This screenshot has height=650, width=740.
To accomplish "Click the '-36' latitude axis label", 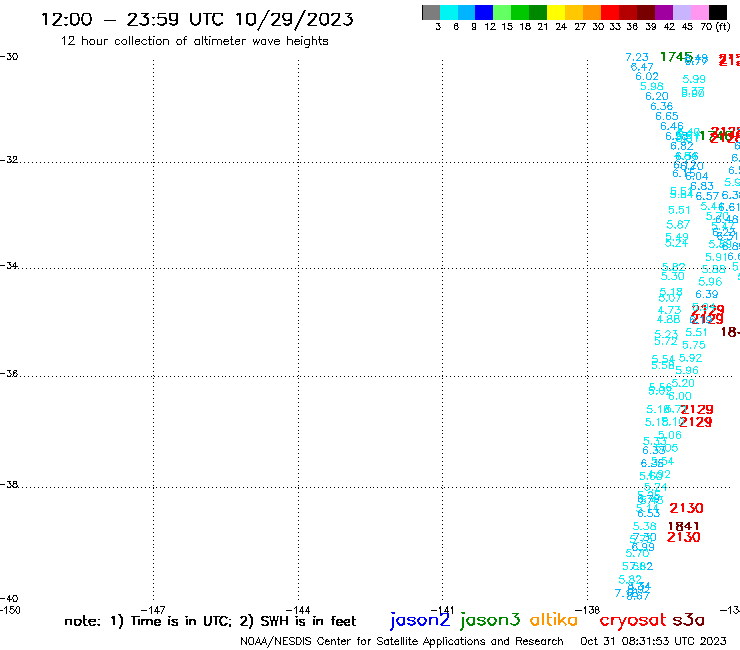I will pyautogui.click(x=9, y=374).
